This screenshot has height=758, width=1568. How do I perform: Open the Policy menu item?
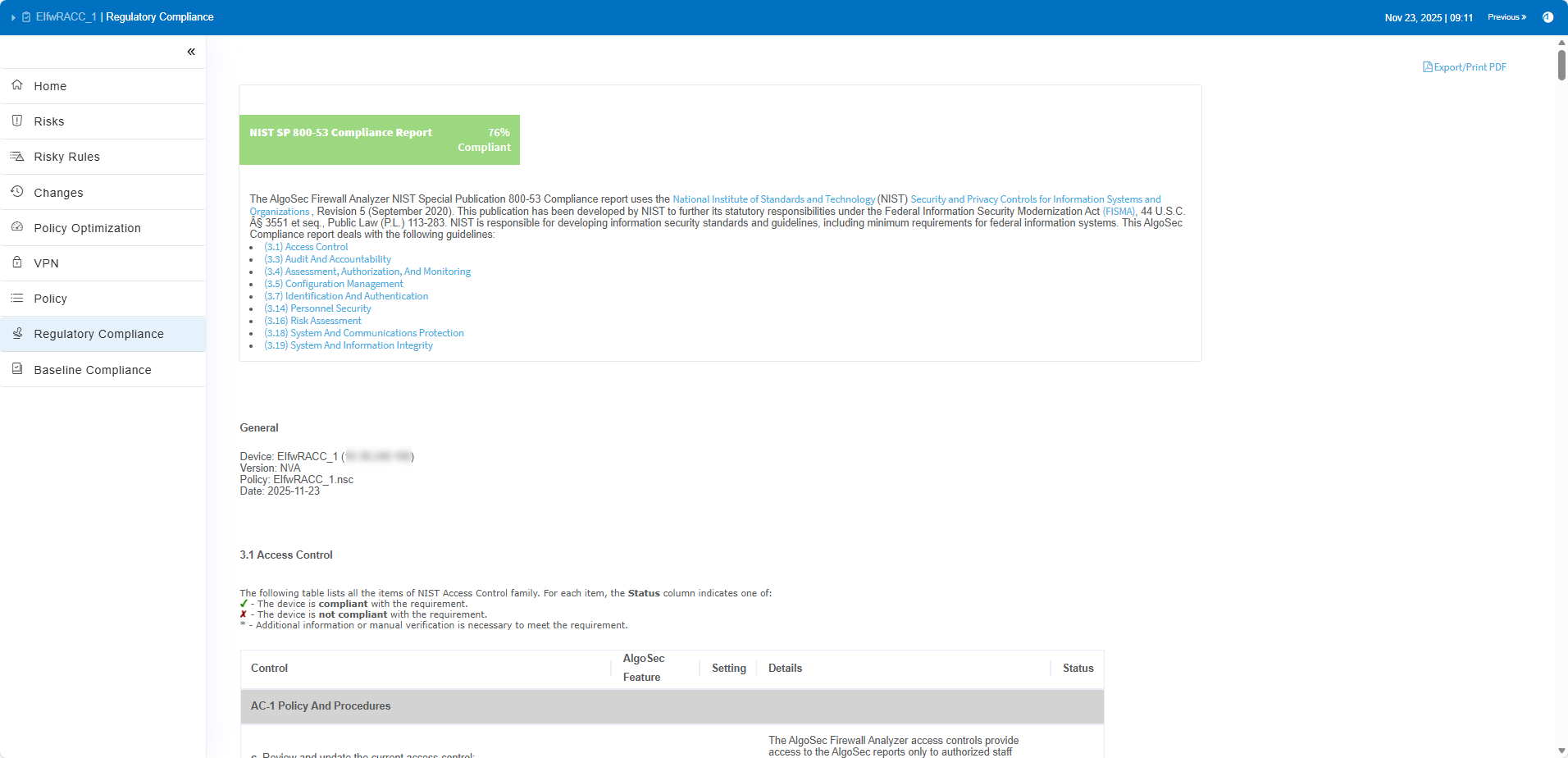(x=50, y=299)
